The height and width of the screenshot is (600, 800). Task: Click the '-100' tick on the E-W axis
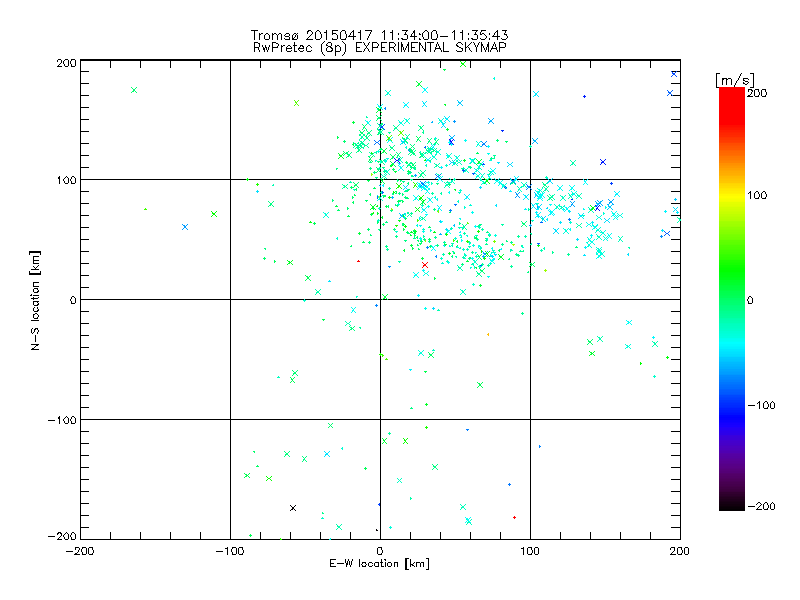230,551
